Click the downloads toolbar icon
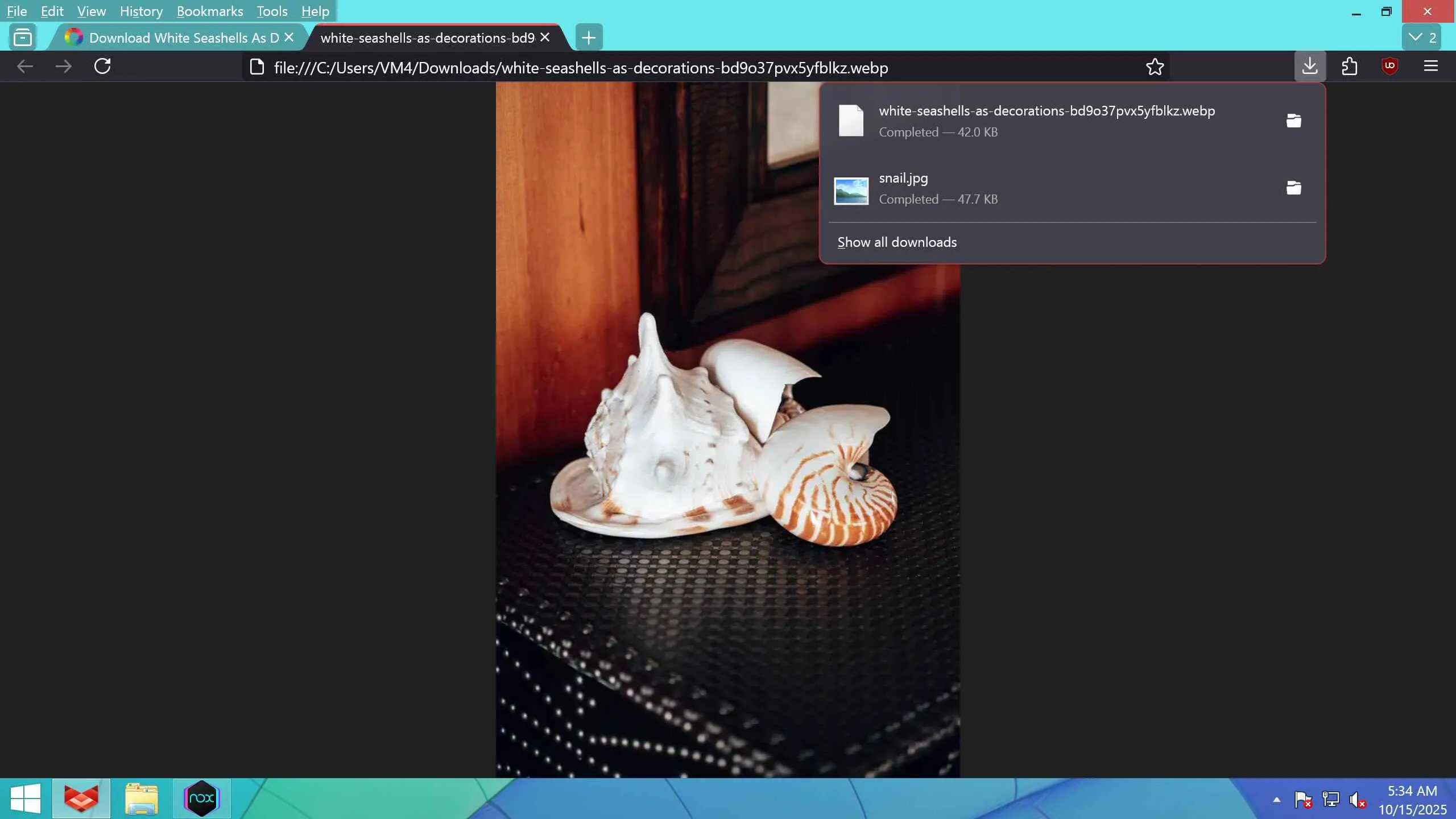This screenshot has height=819, width=1456. [1310, 67]
